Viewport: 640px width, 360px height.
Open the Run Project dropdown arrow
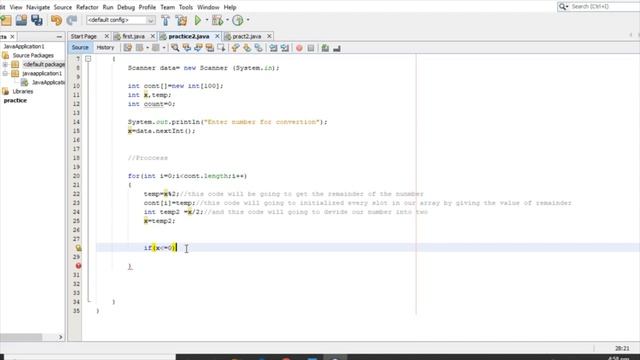click(207, 20)
